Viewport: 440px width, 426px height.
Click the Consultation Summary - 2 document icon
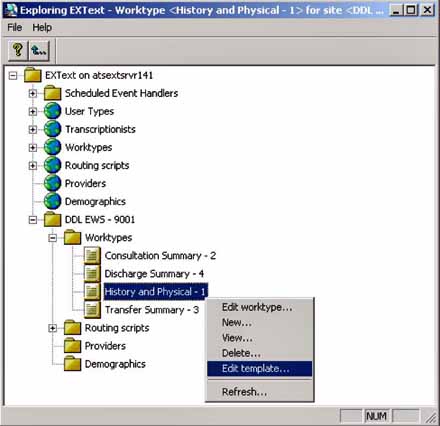(x=92, y=255)
